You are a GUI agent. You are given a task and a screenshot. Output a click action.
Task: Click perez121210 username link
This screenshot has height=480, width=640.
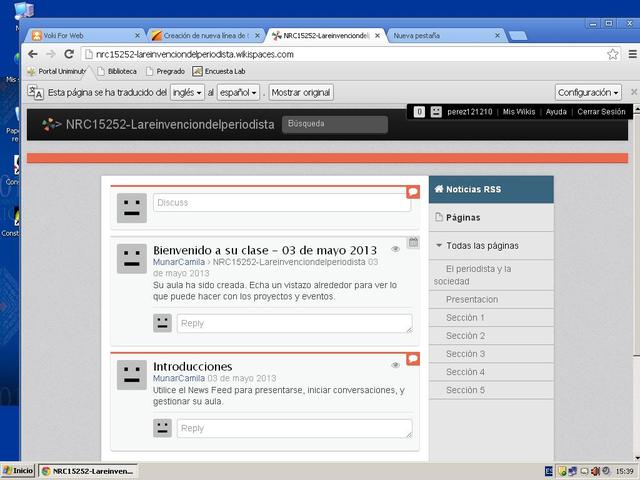pos(469,112)
